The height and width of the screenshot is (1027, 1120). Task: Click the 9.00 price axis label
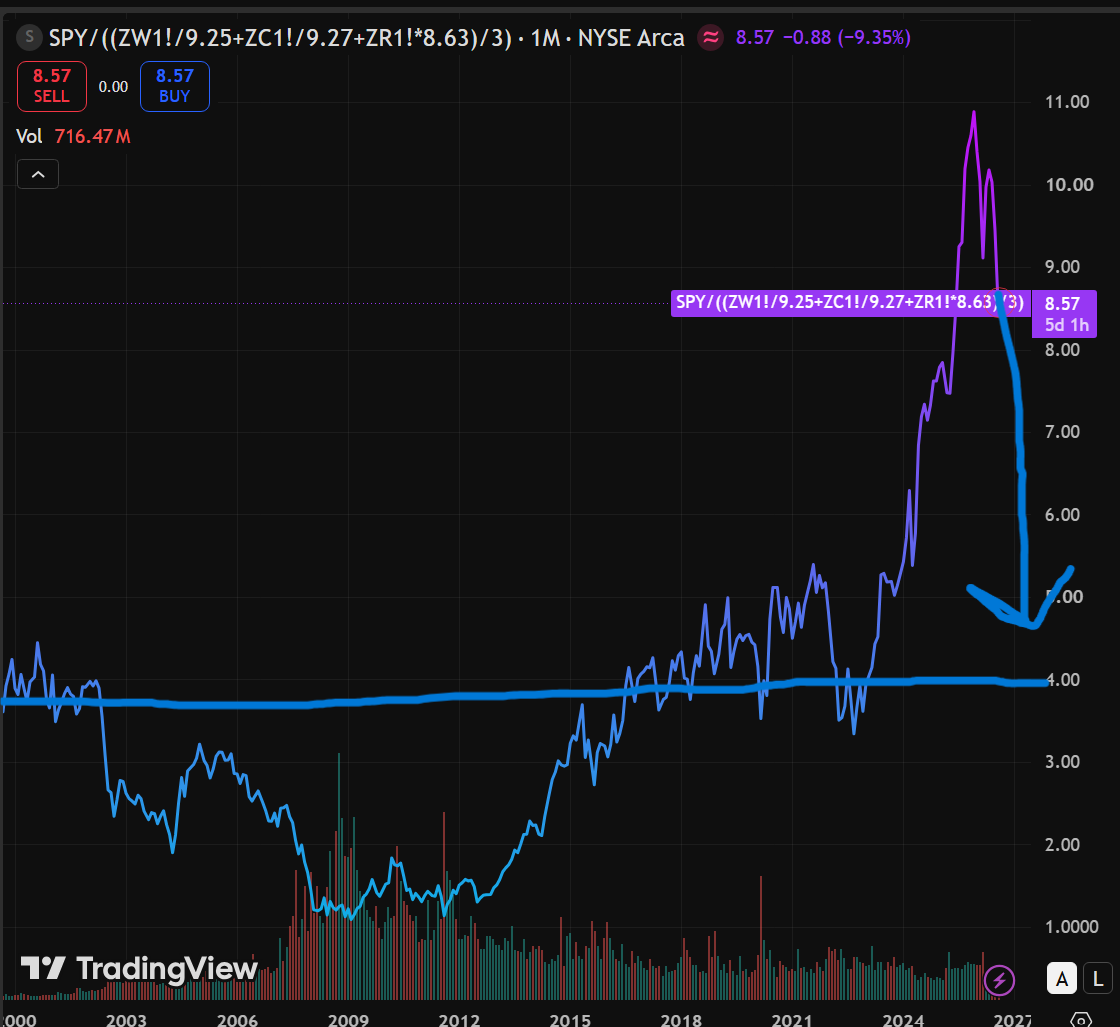[x=1062, y=267]
